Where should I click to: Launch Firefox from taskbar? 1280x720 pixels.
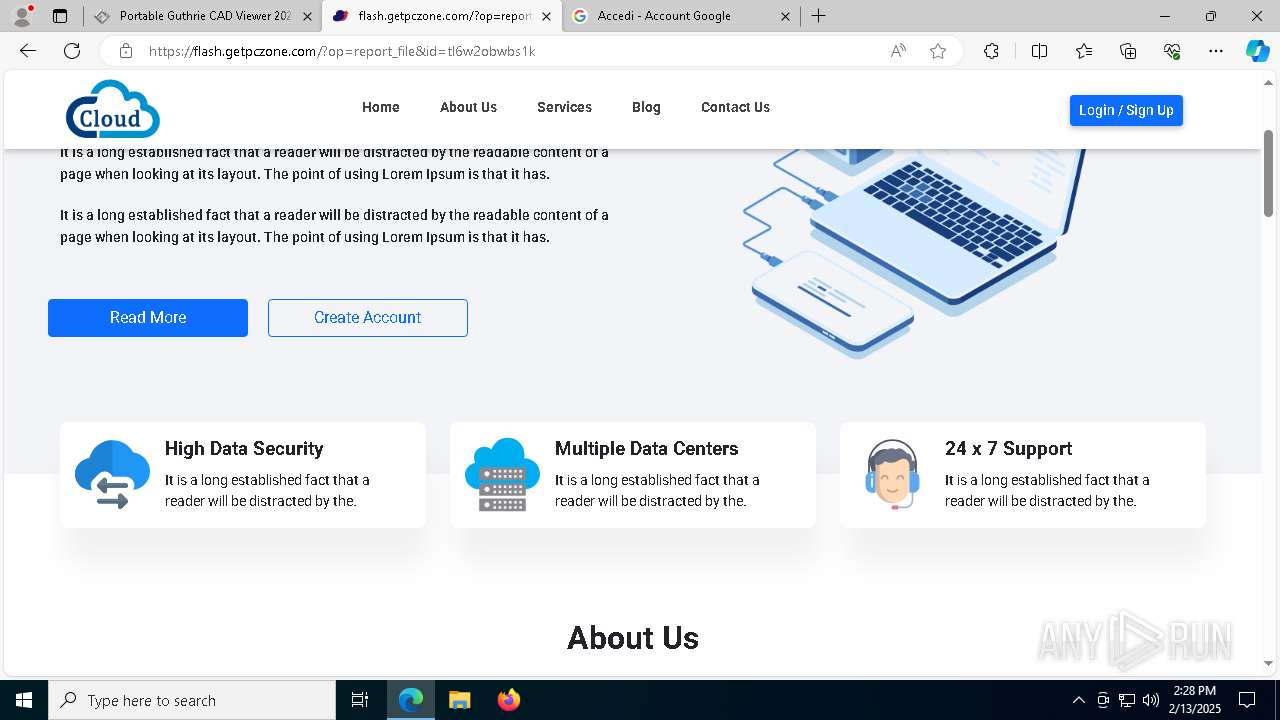[508, 700]
